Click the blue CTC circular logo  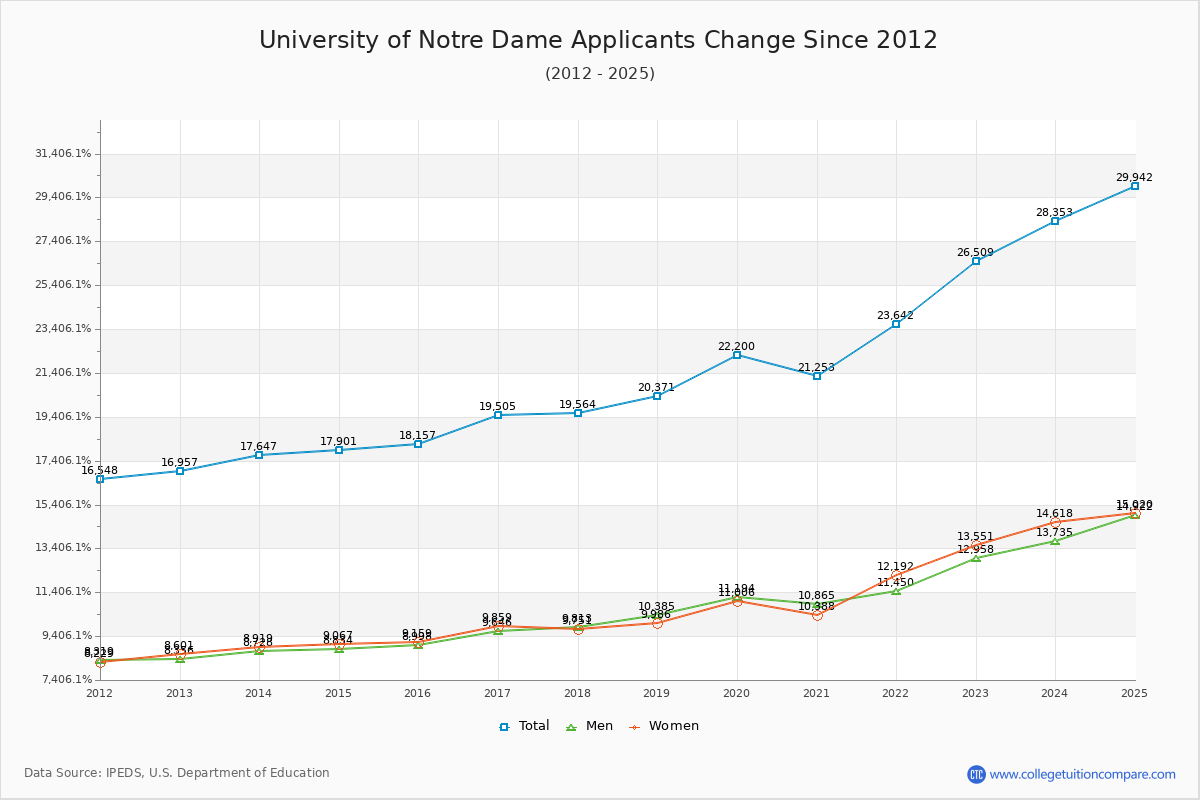click(x=979, y=772)
